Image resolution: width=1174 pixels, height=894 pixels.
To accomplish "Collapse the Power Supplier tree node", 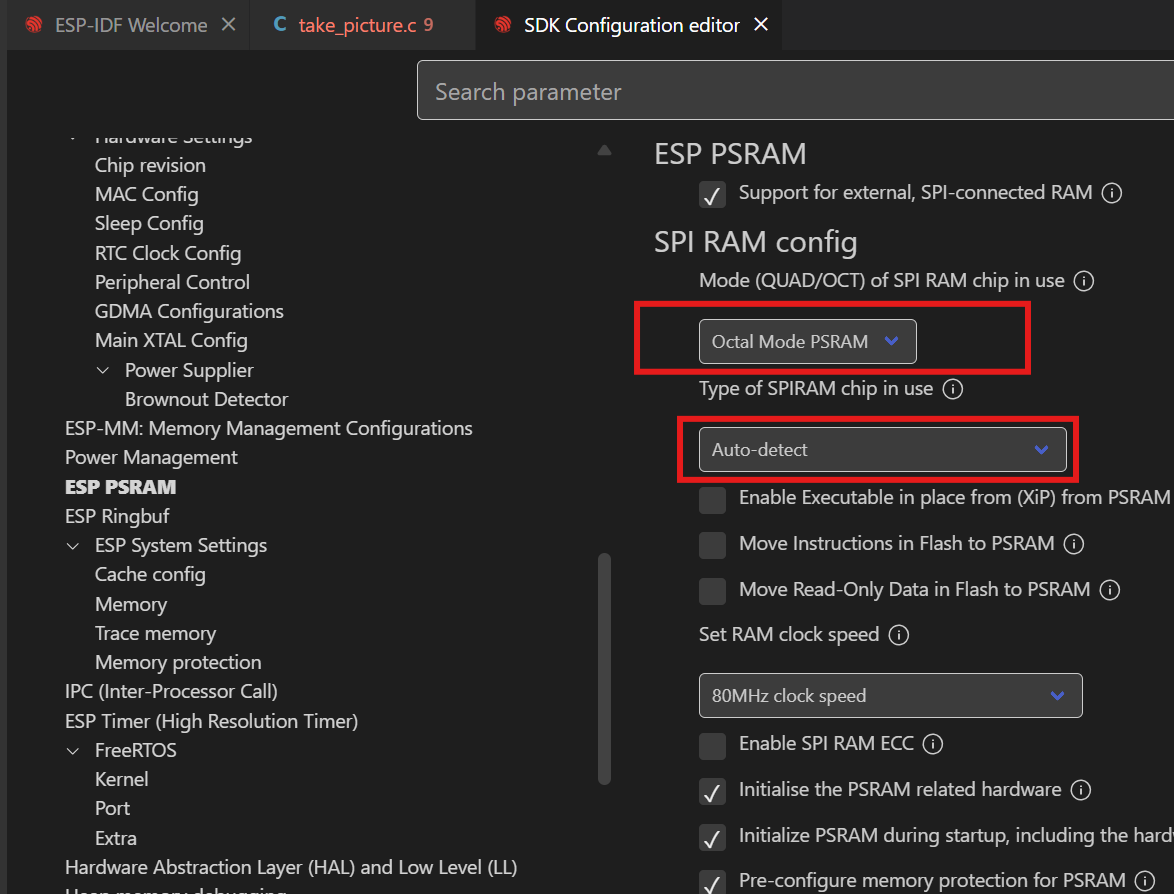I will 103,371.
